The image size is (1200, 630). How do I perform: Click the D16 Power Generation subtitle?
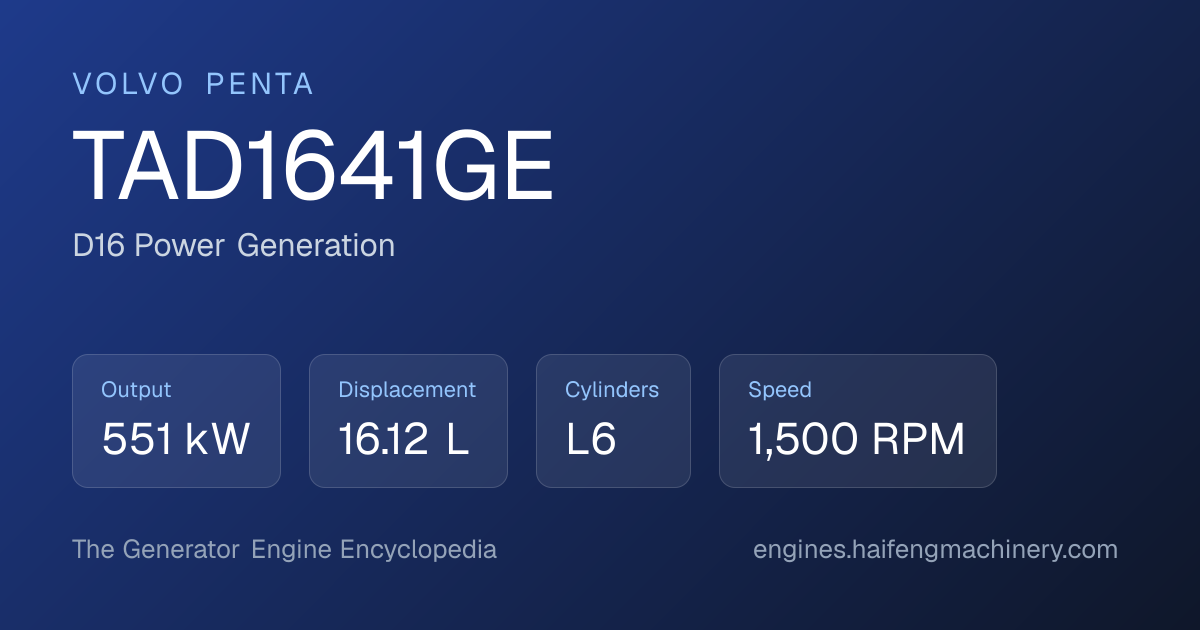(x=234, y=245)
